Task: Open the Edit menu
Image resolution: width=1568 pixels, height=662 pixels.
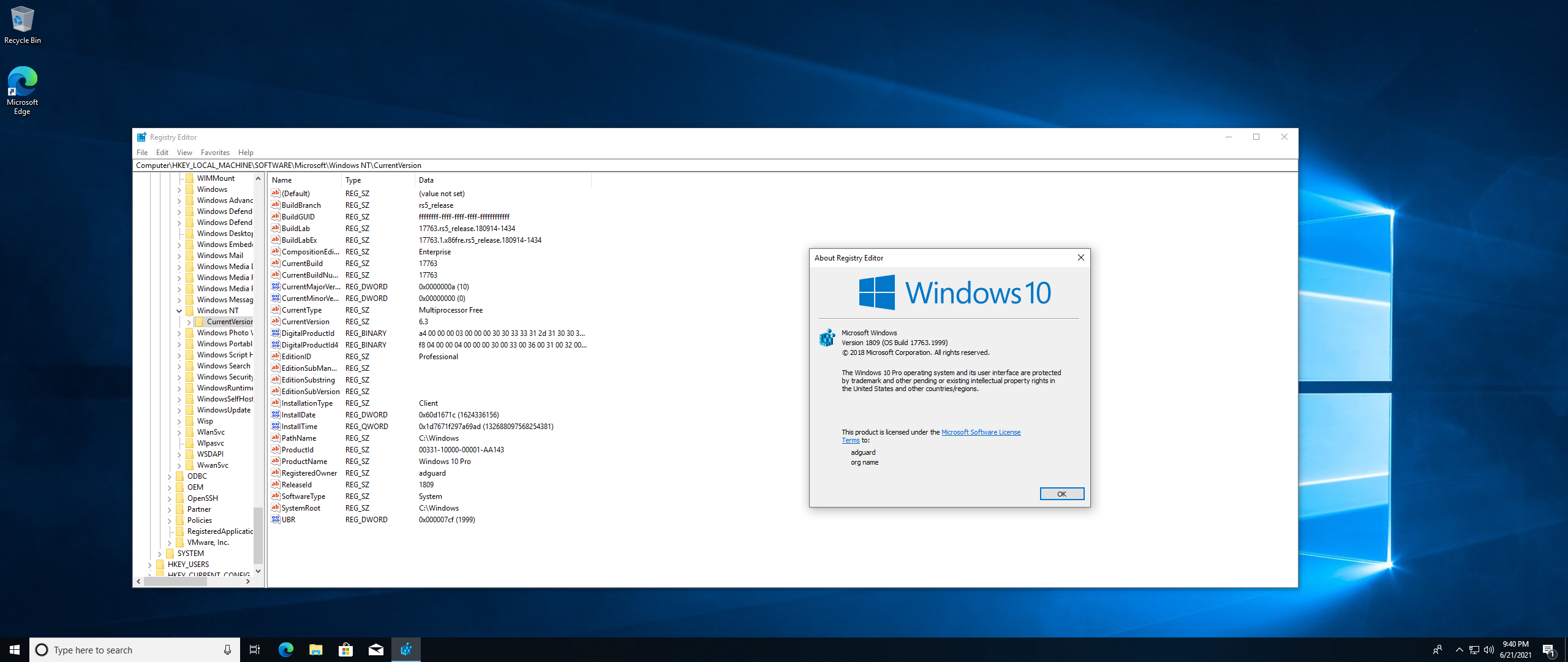Action: click(162, 153)
